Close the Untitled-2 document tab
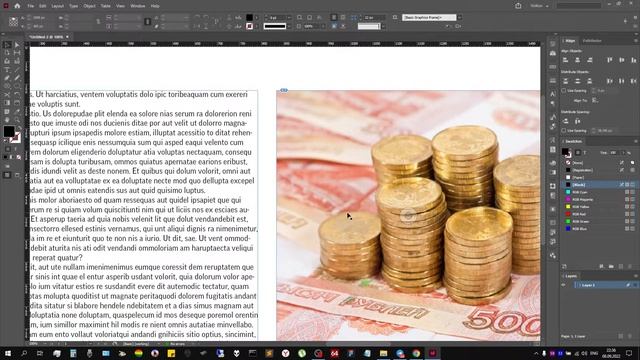This screenshot has height=360, width=640. (67, 37)
